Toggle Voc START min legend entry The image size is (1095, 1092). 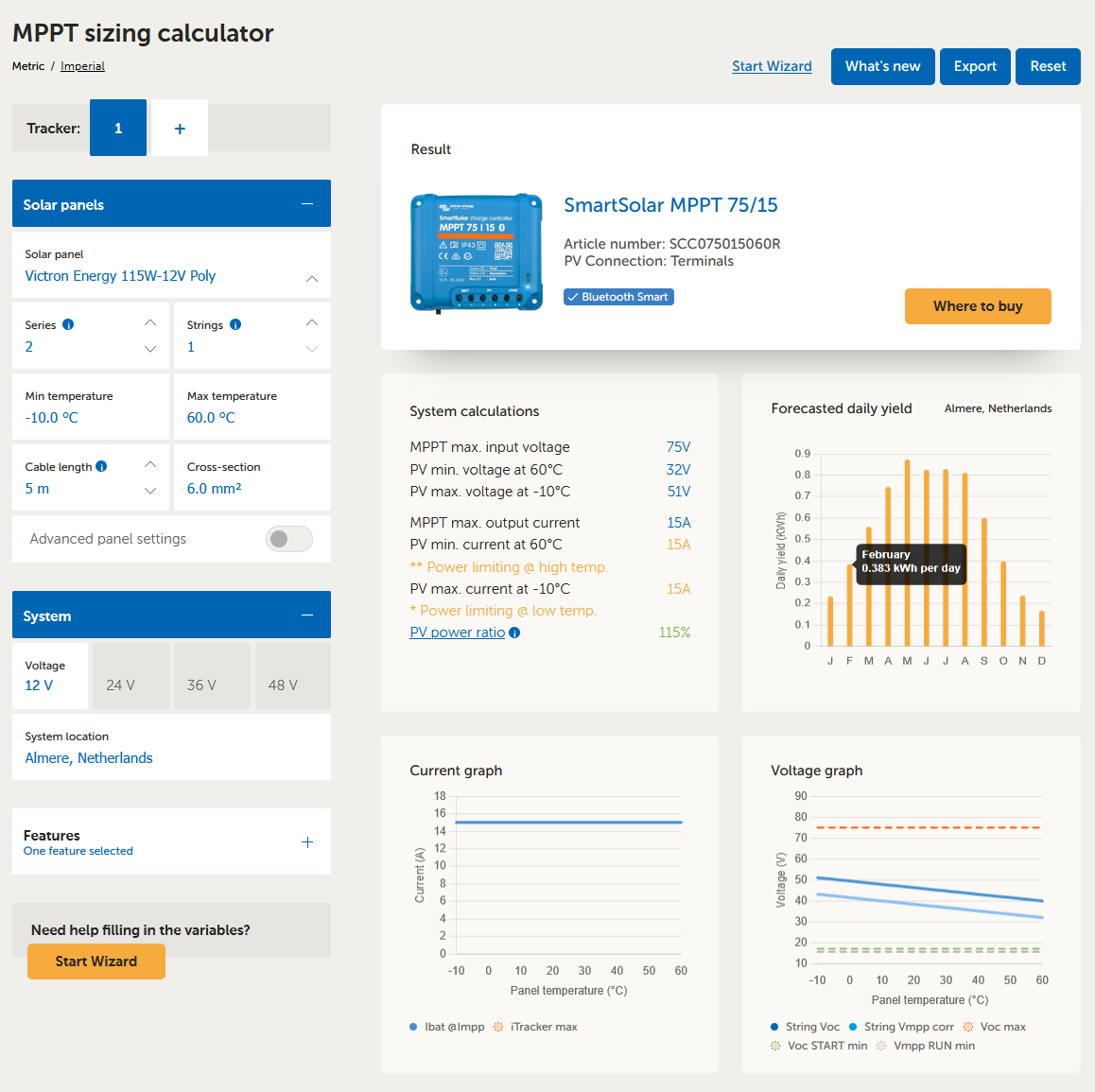[819, 1046]
